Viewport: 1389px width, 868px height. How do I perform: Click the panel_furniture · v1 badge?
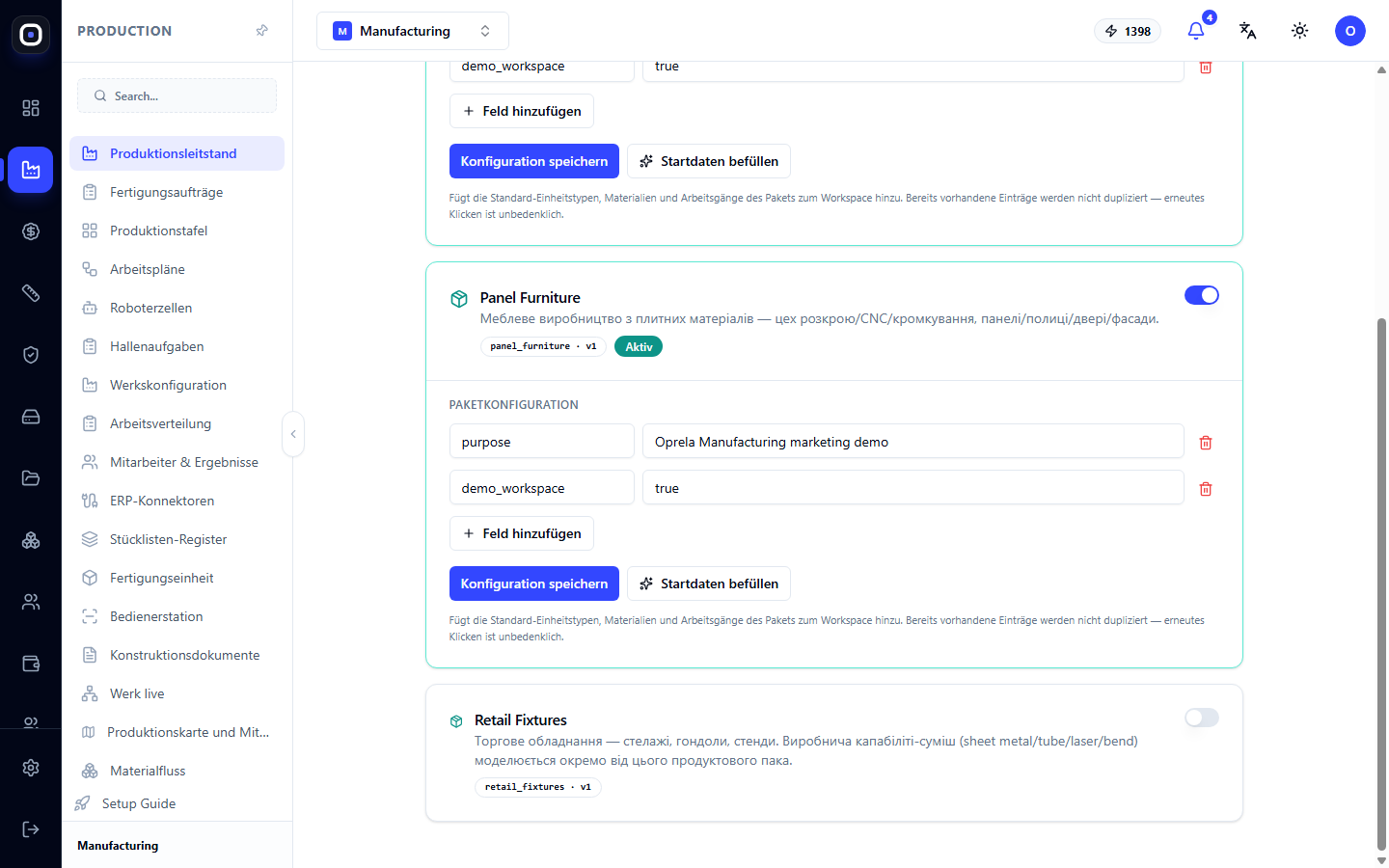(x=543, y=346)
